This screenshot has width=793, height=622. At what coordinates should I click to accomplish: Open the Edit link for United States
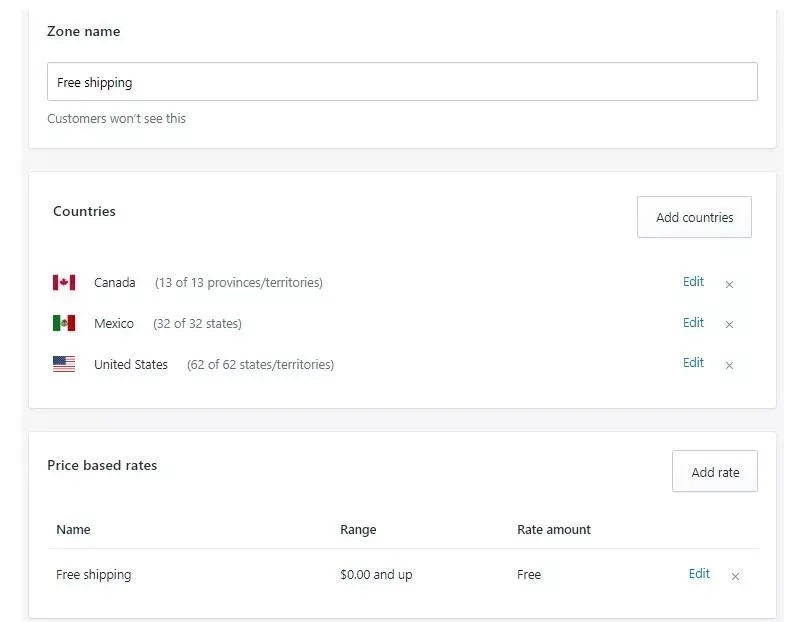click(x=693, y=363)
